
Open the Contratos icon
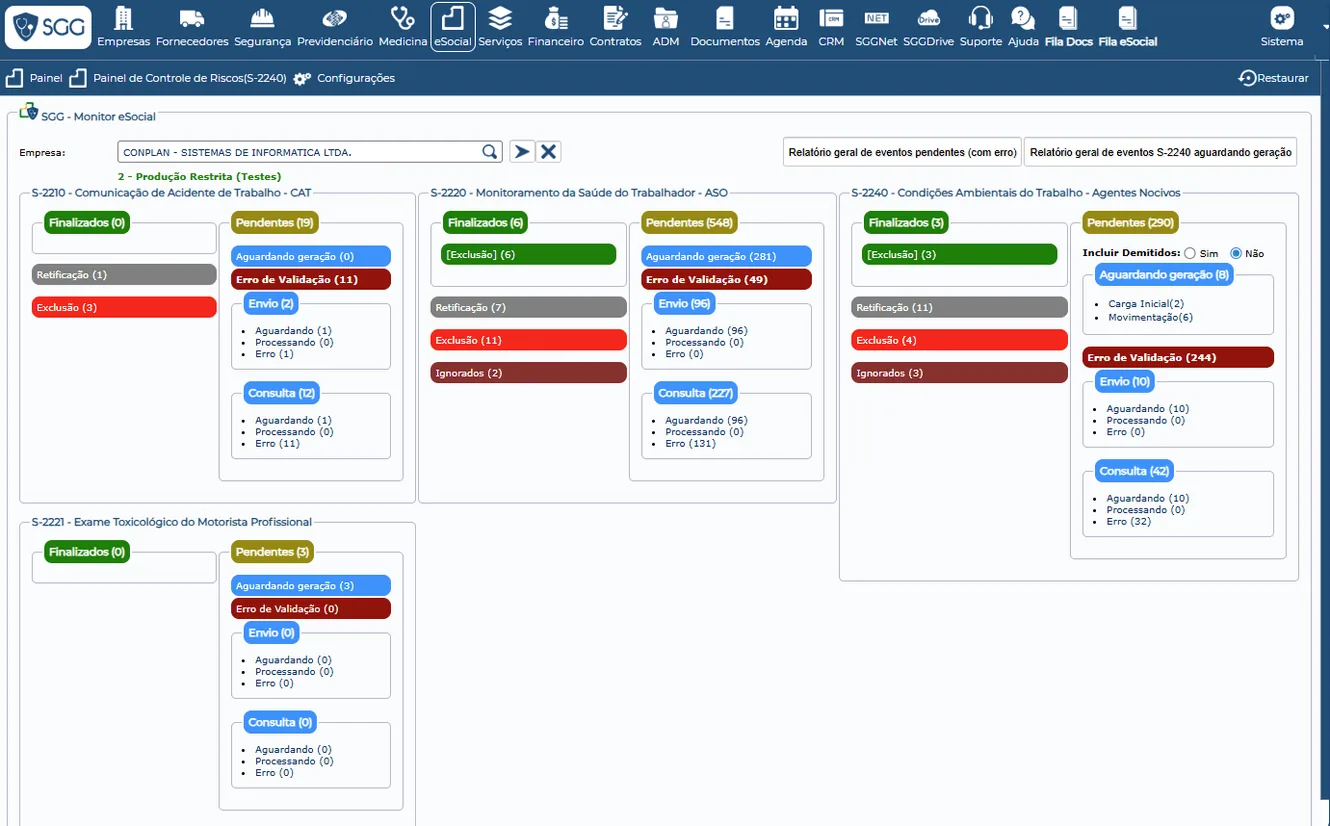(615, 27)
